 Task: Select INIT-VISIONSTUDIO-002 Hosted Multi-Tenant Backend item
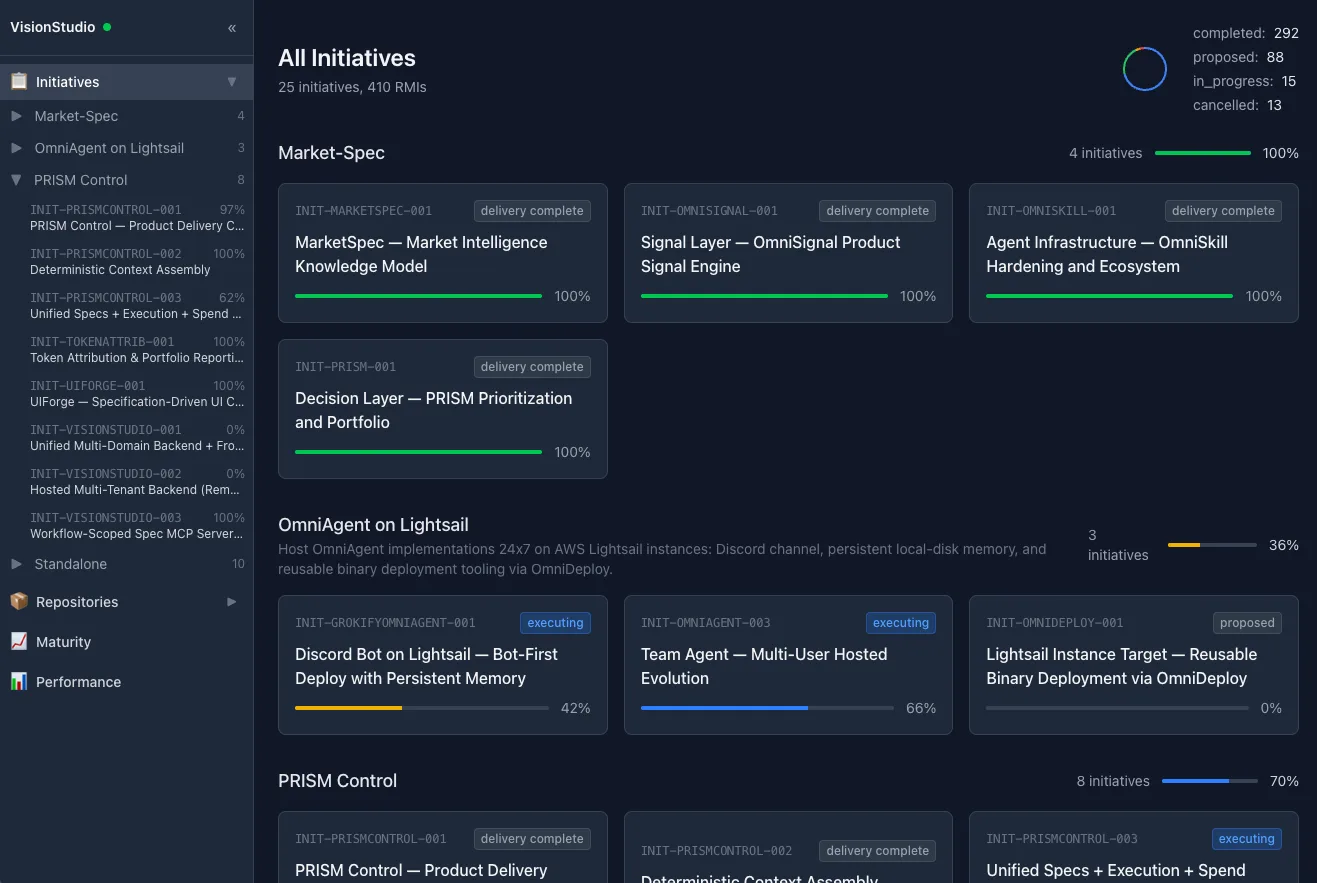[137, 482]
